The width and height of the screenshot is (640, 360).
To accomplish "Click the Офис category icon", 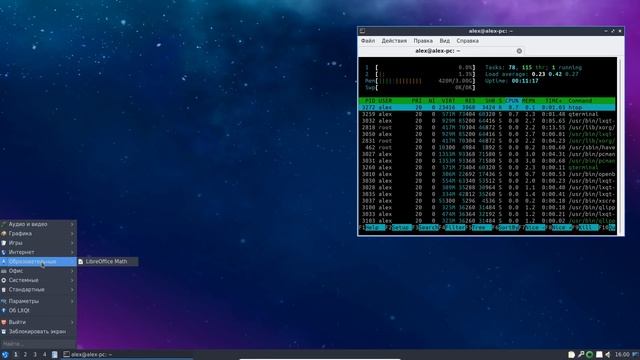I will point(4,271).
